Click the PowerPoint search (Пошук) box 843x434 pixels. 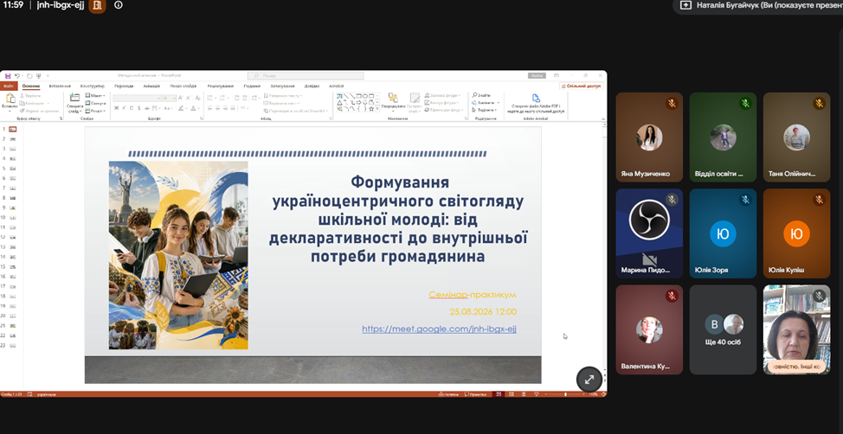pos(305,76)
